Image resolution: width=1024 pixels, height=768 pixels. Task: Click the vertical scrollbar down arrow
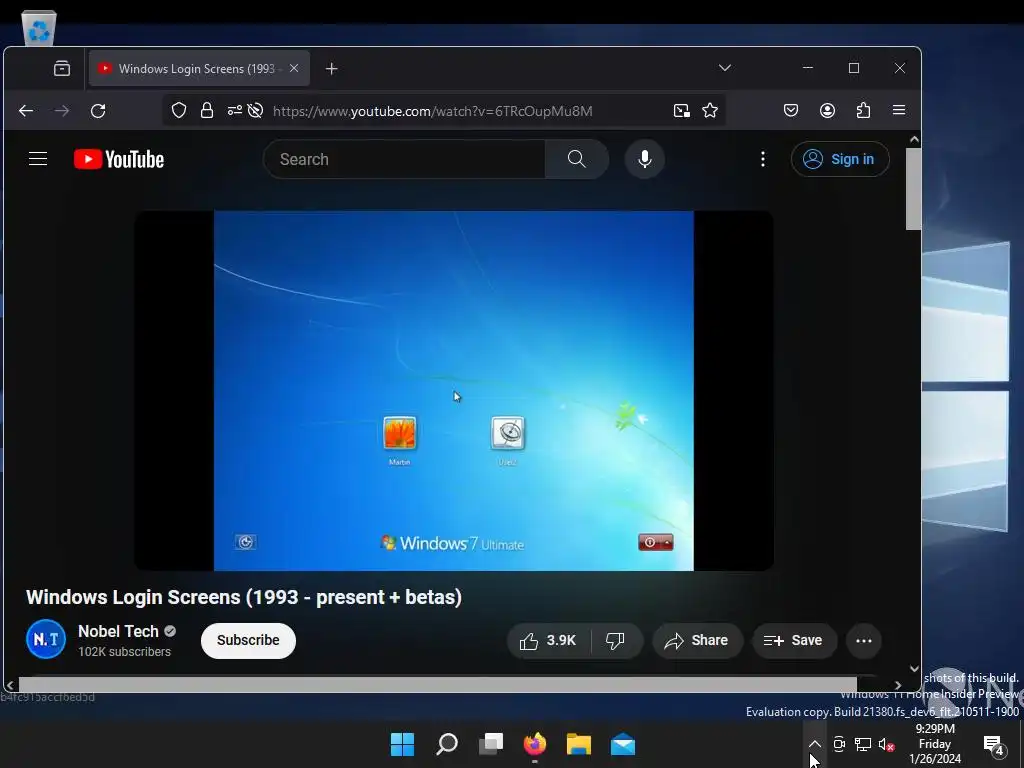914,669
